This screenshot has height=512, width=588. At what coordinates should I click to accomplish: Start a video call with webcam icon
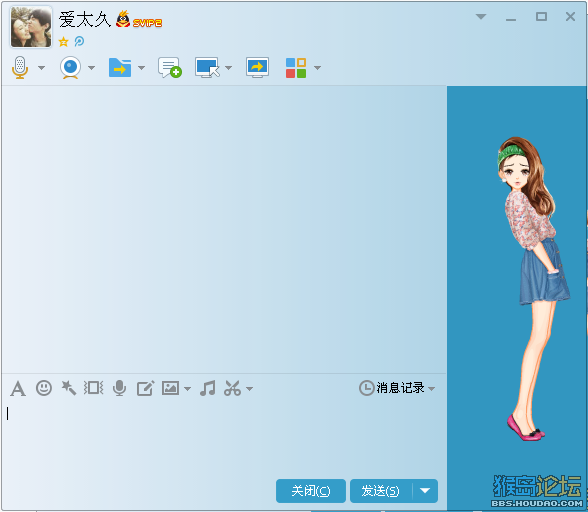[x=70, y=68]
